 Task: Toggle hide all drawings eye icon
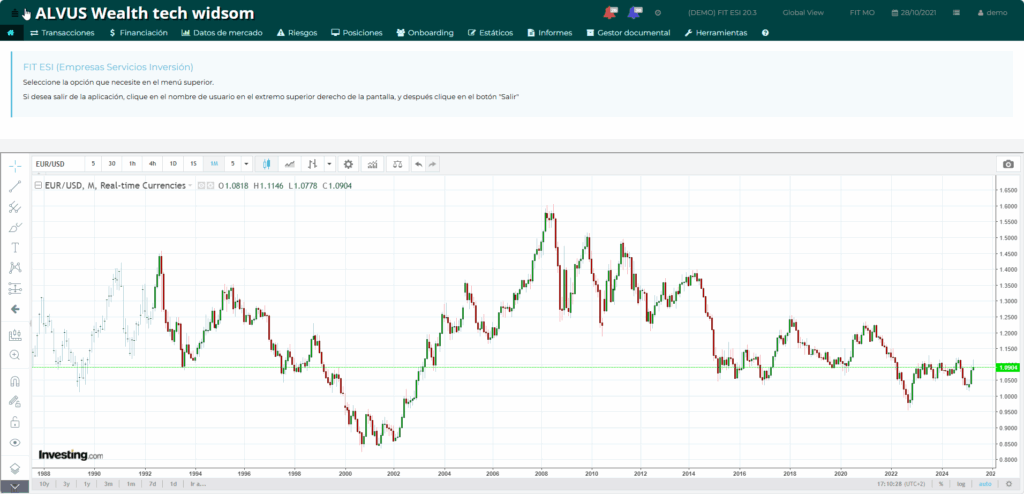click(15, 442)
